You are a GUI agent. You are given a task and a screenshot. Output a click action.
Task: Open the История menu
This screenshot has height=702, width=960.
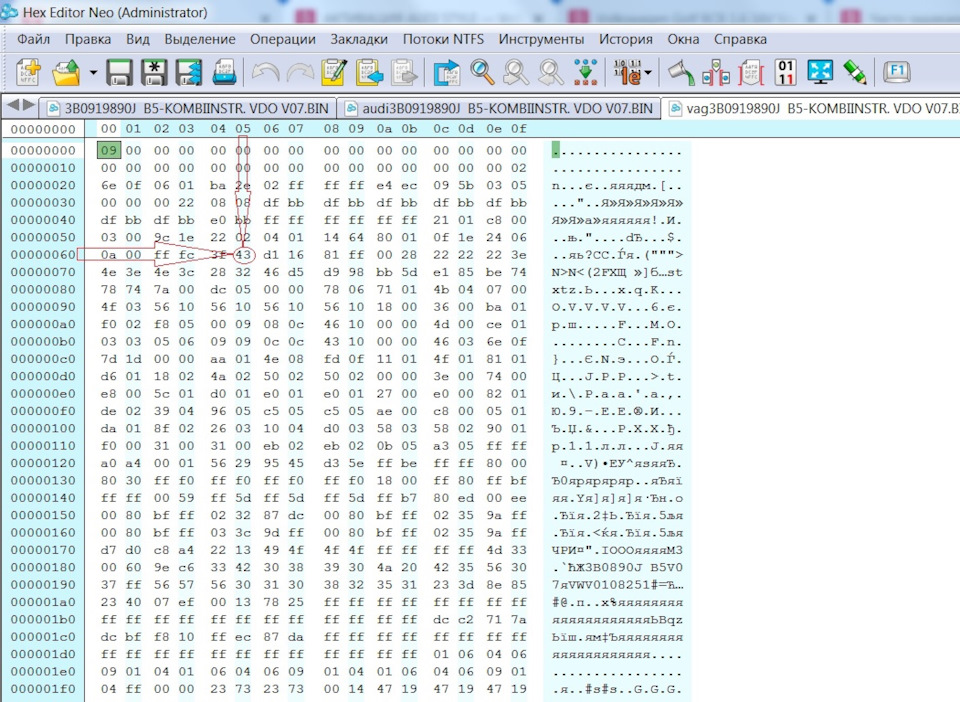(626, 39)
